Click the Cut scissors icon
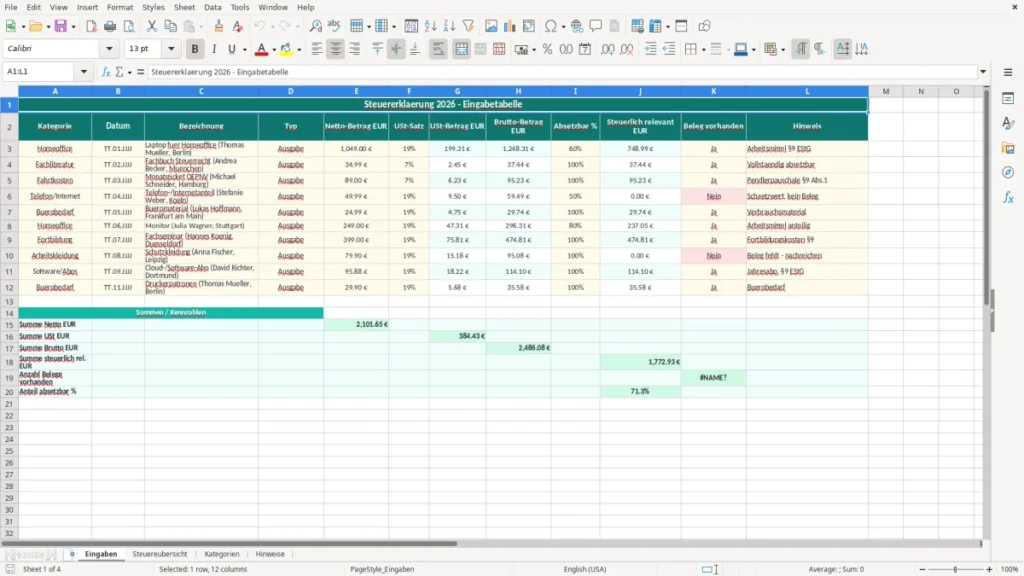The height and width of the screenshot is (576, 1024). click(152, 26)
